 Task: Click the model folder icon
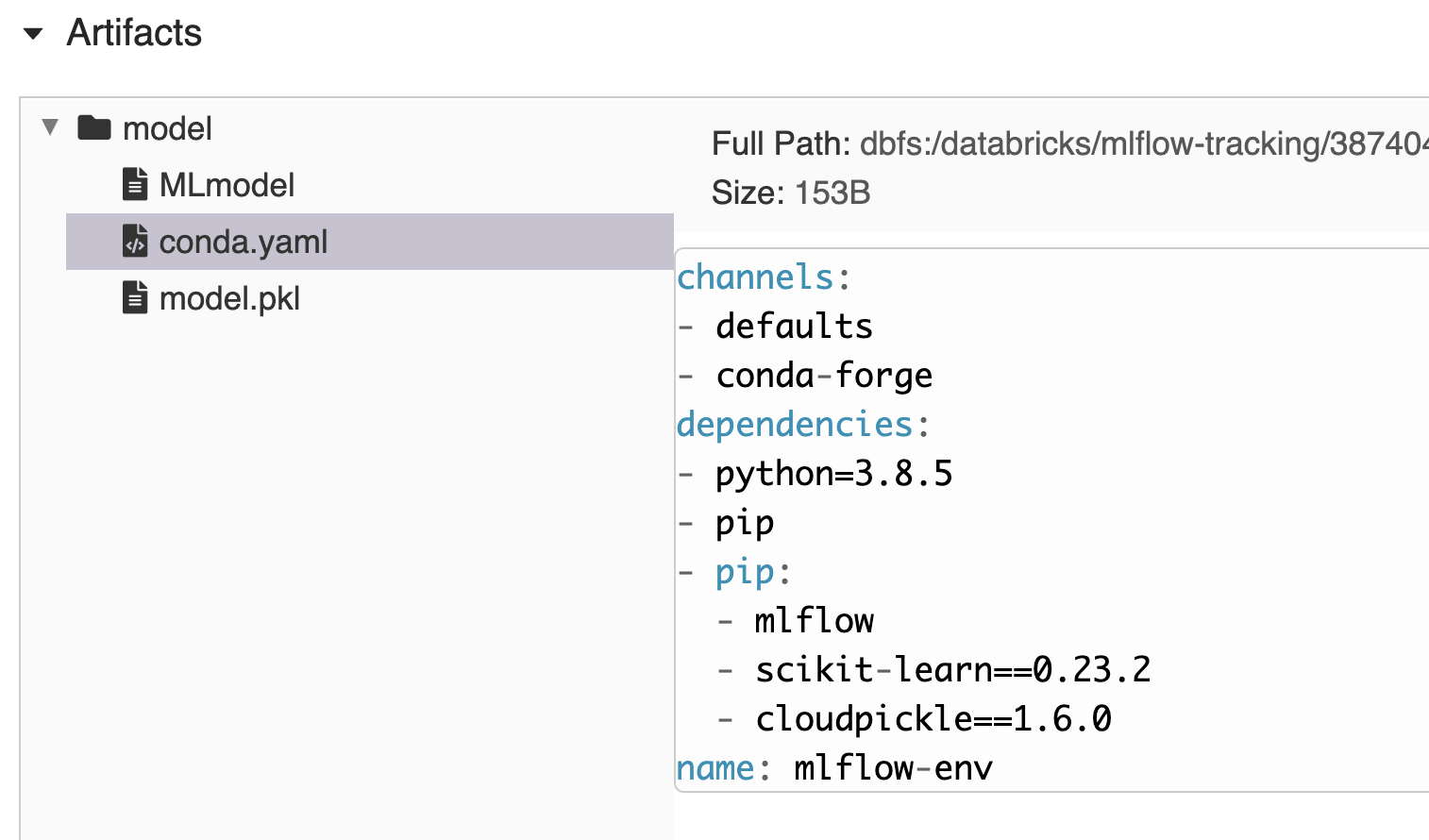click(x=94, y=127)
